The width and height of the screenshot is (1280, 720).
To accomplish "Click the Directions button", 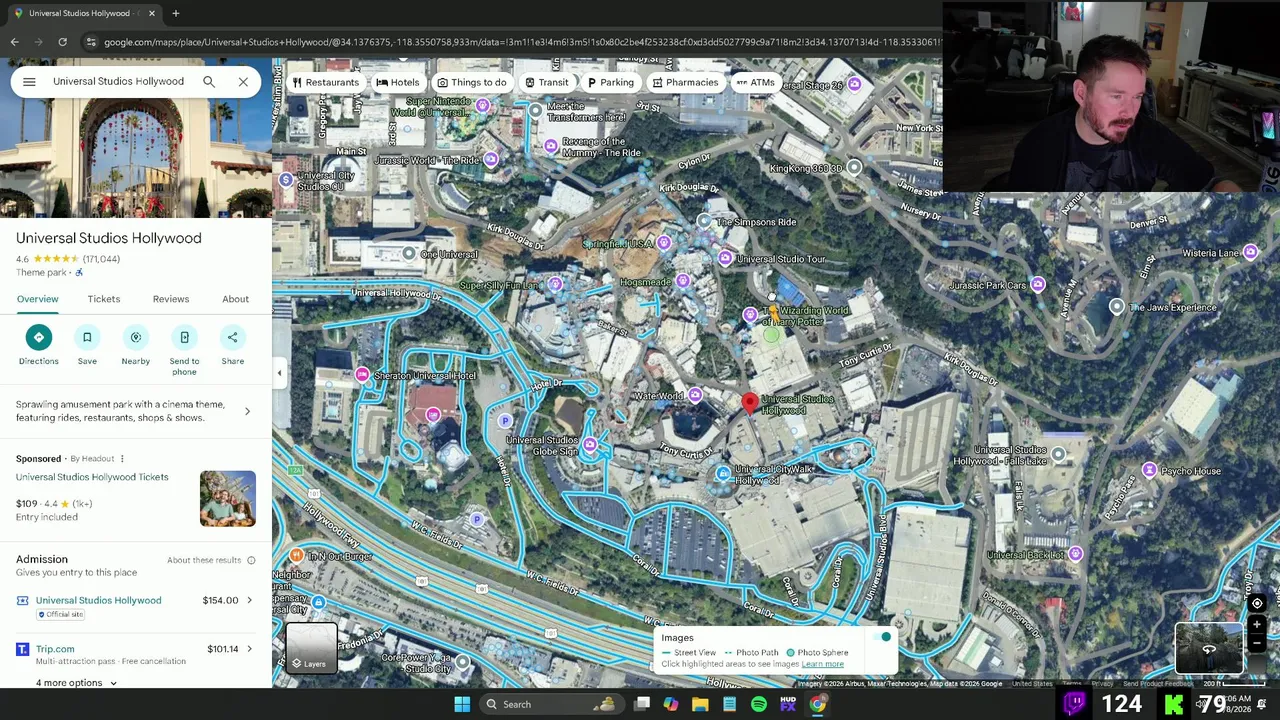I will coord(39,346).
